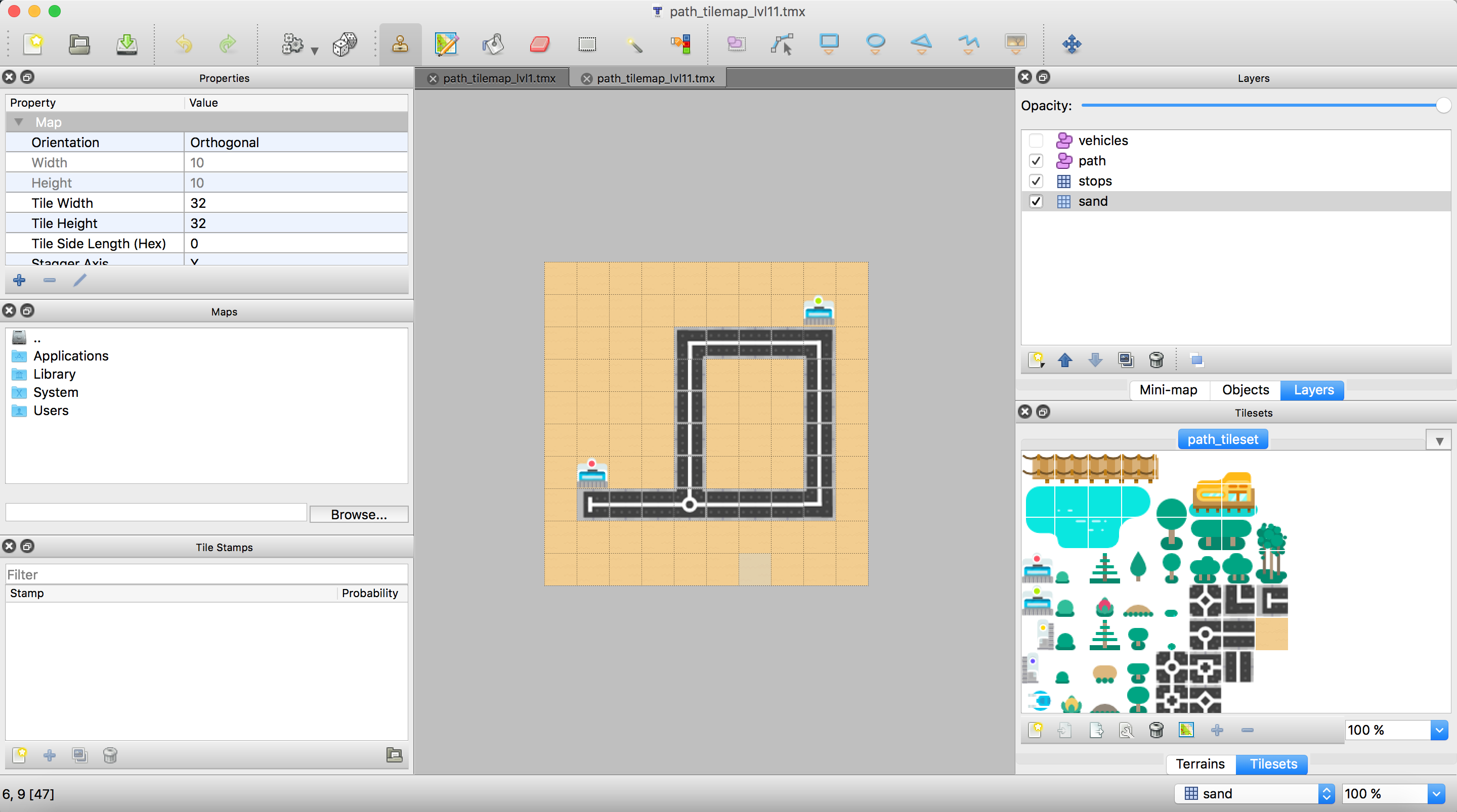The width and height of the screenshot is (1457, 812).
Task: Select the Insert Rectangle tool
Action: (x=829, y=43)
